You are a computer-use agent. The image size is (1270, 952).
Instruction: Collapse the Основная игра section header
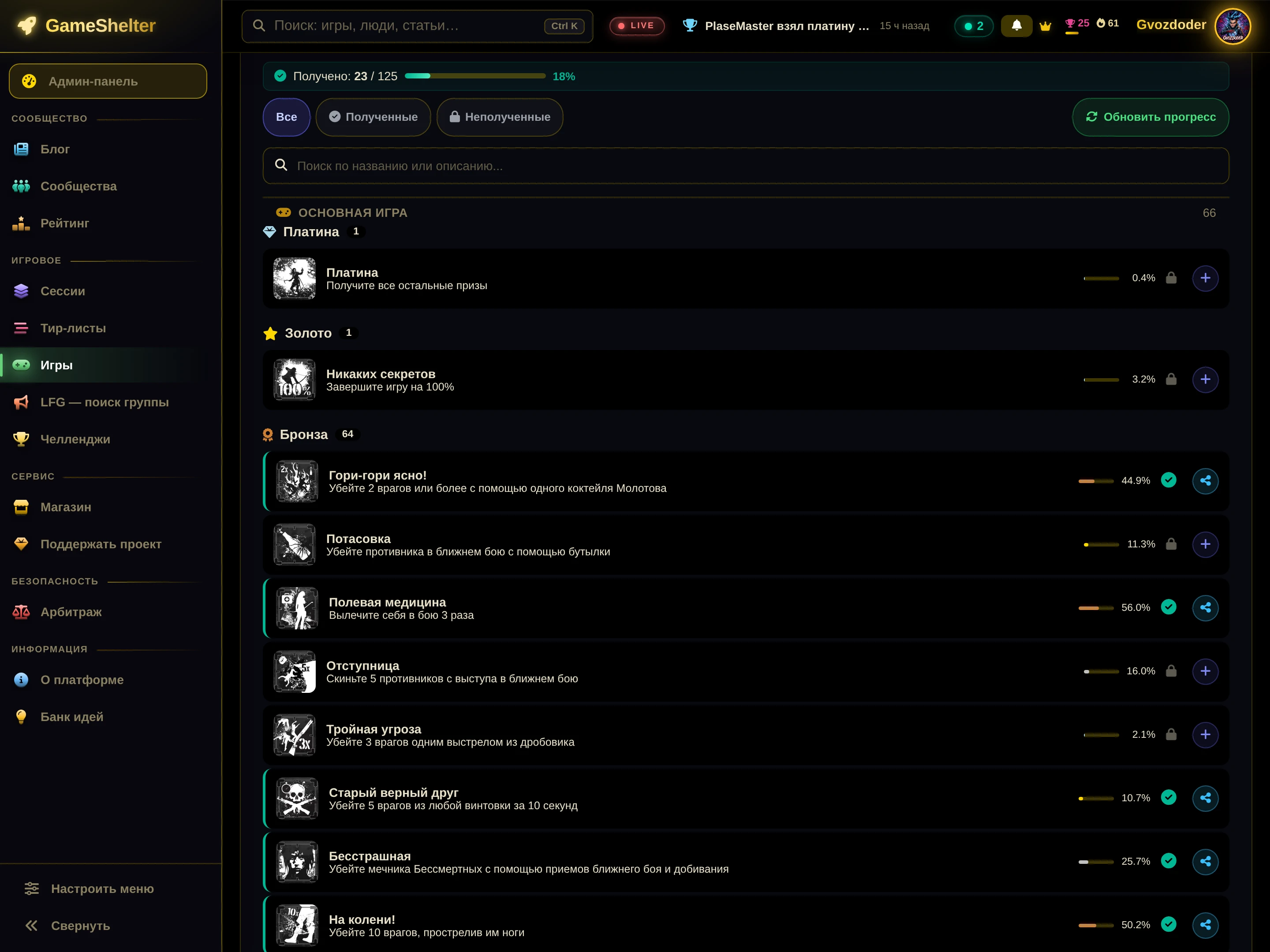point(746,213)
